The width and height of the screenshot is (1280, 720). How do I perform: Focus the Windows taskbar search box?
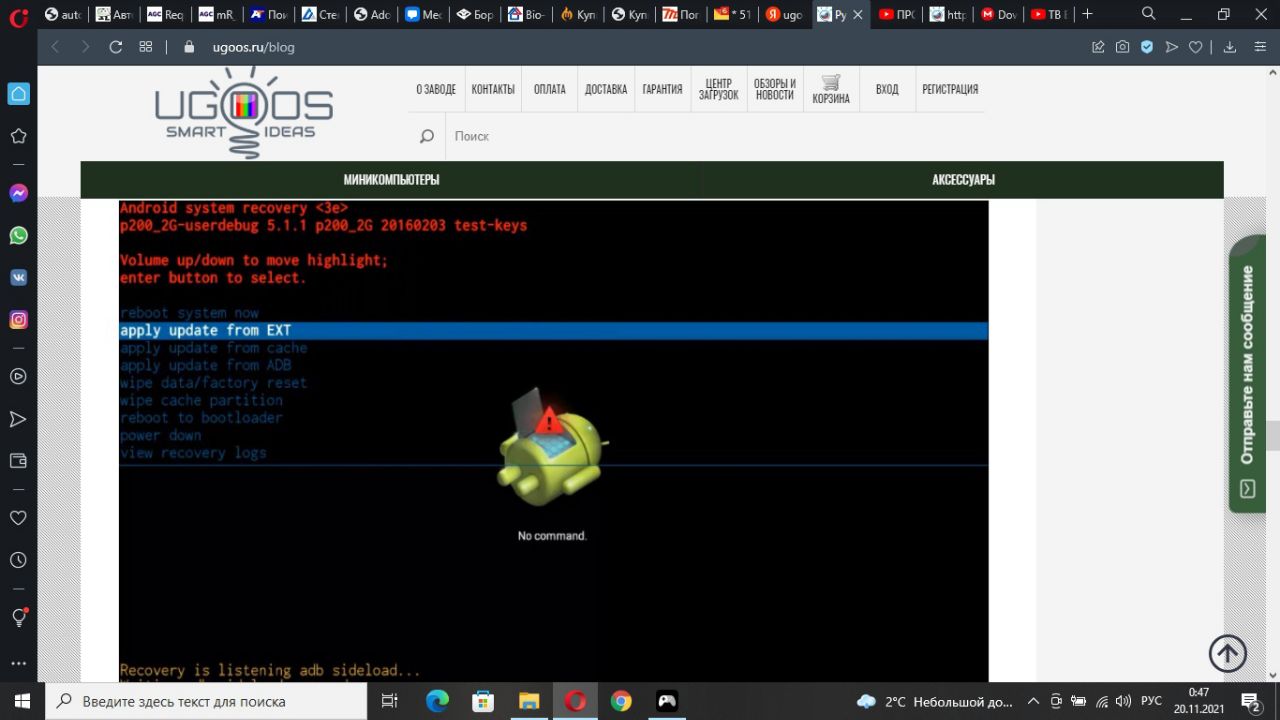coord(206,701)
